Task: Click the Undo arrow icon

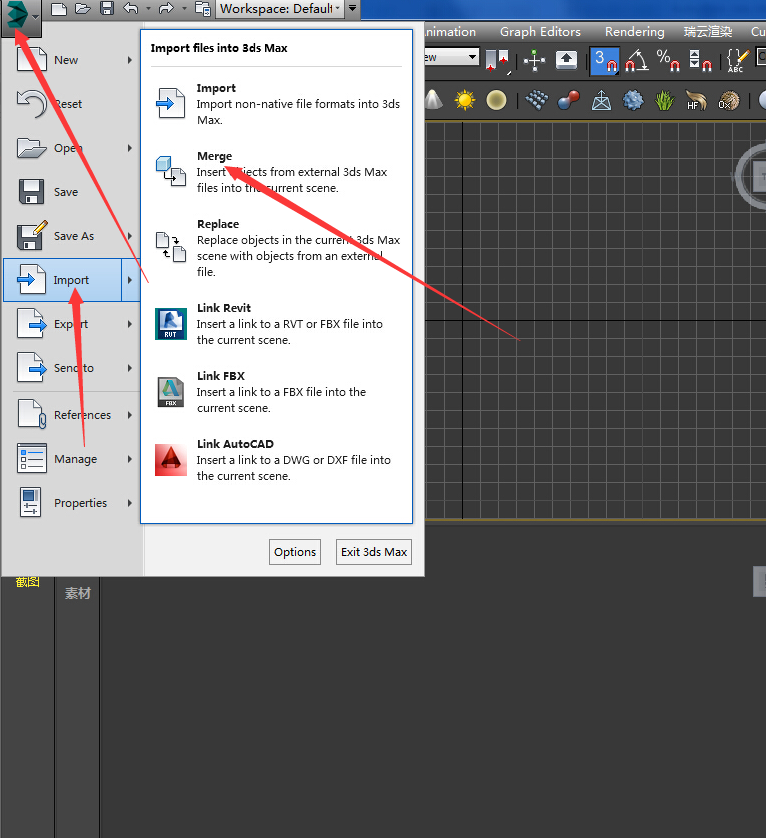Action: (131, 9)
